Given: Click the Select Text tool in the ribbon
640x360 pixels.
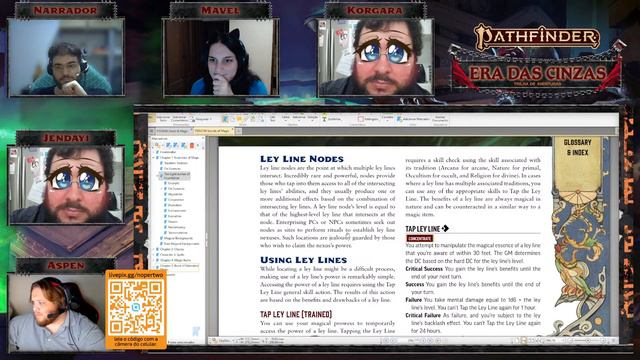Looking at the screenshot, I should pos(163,119).
